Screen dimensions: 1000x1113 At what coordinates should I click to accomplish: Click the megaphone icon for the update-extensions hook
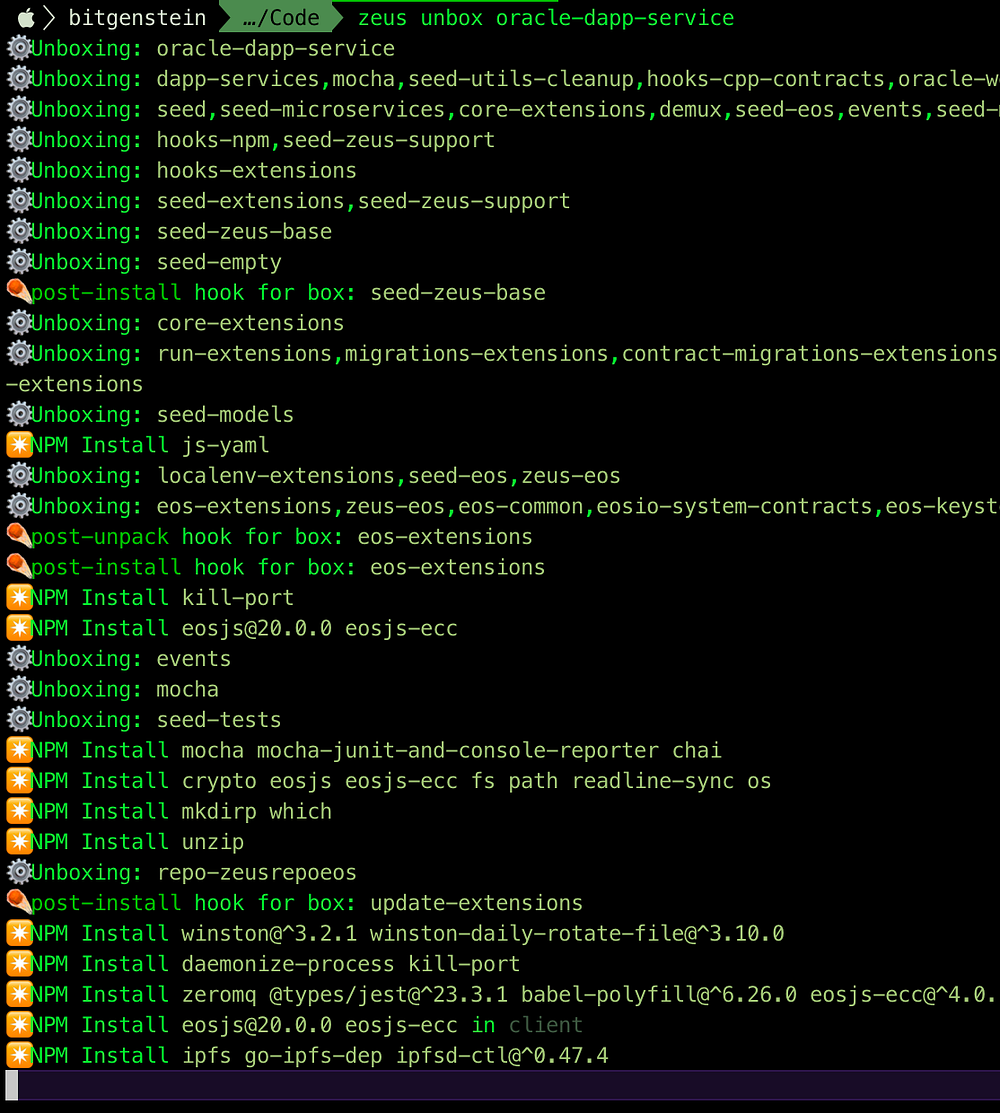[17, 902]
